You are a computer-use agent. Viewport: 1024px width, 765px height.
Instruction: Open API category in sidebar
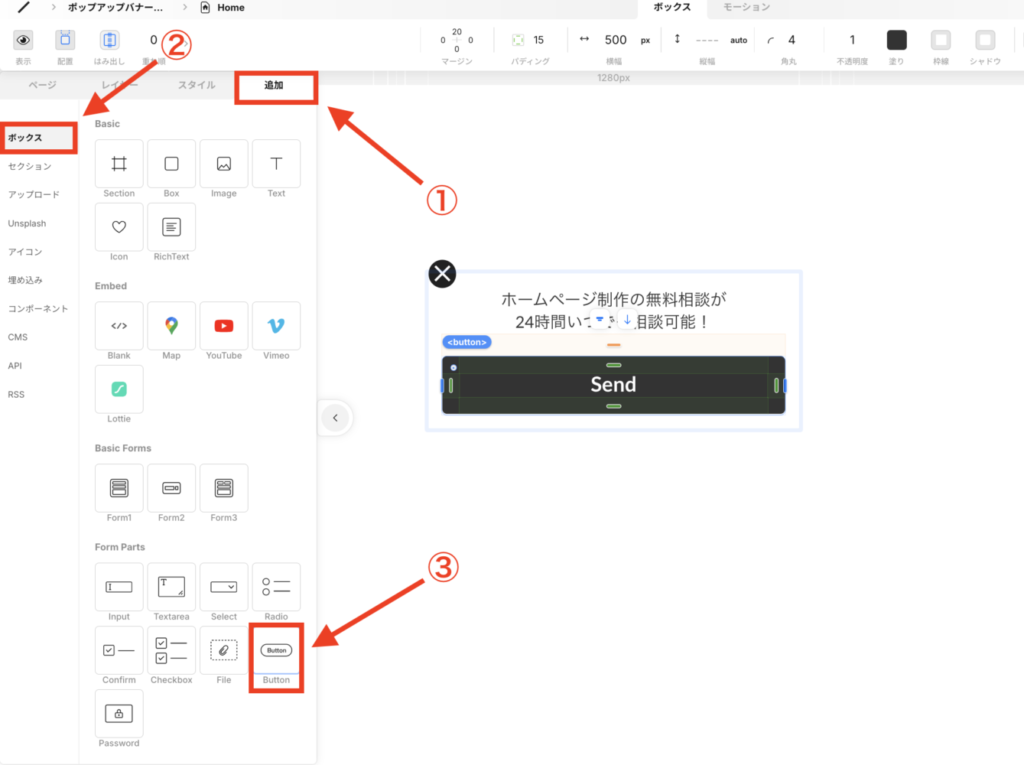point(15,366)
